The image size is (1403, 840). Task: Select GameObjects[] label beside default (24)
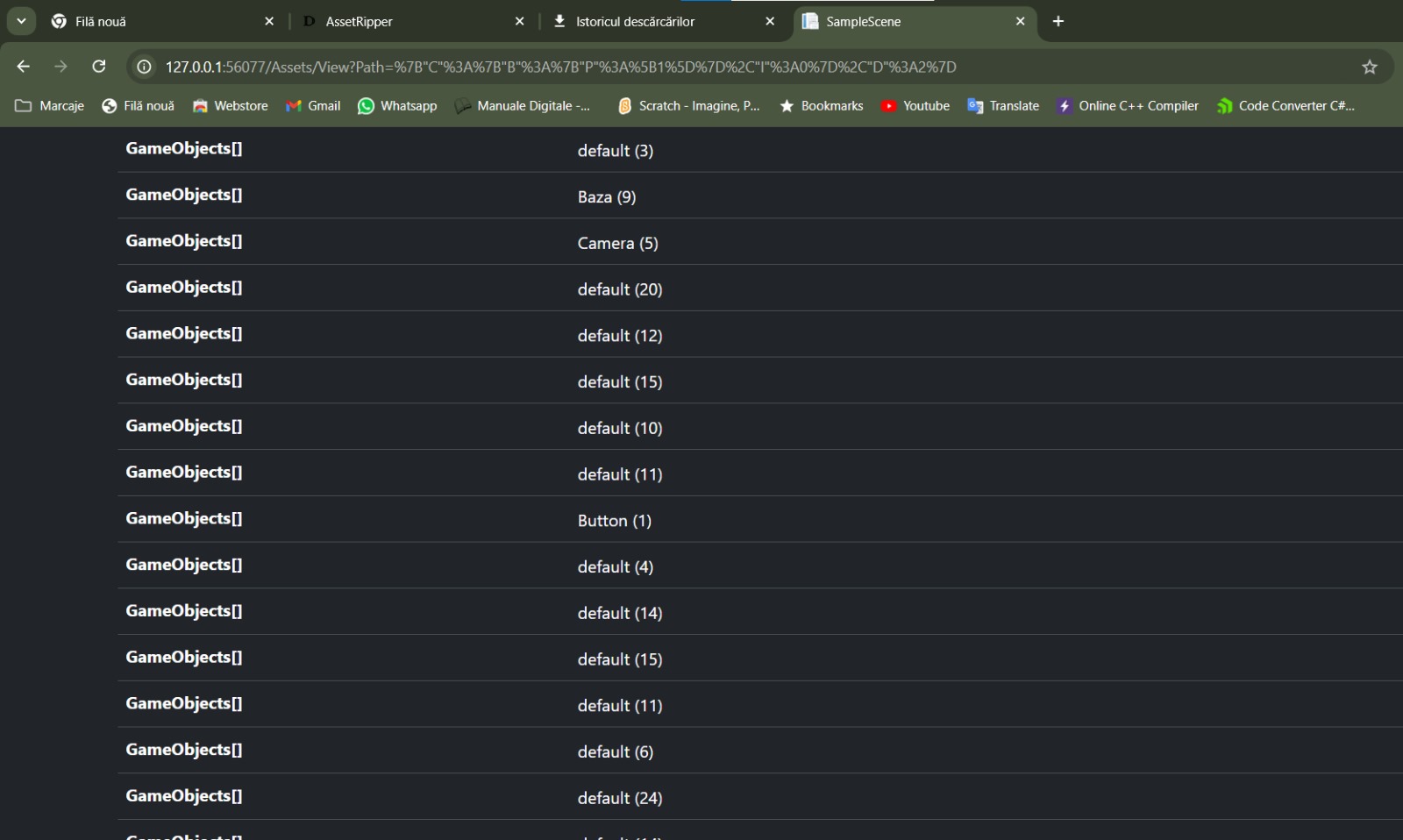click(x=184, y=796)
